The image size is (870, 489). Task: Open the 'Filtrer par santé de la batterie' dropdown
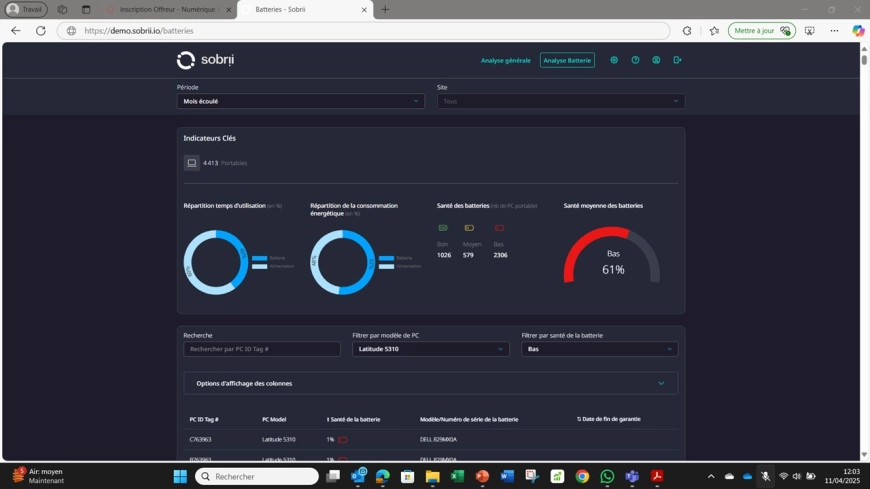(x=600, y=349)
